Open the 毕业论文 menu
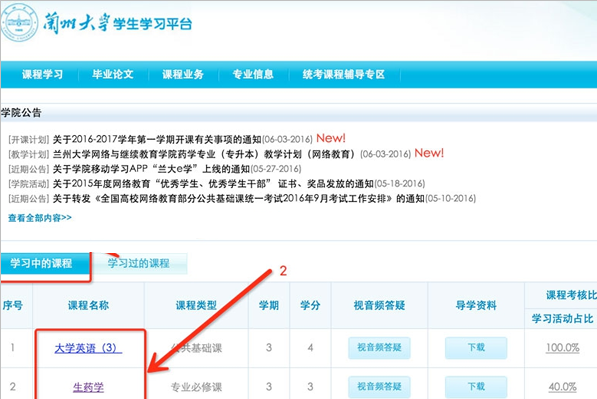 click(x=113, y=74)
